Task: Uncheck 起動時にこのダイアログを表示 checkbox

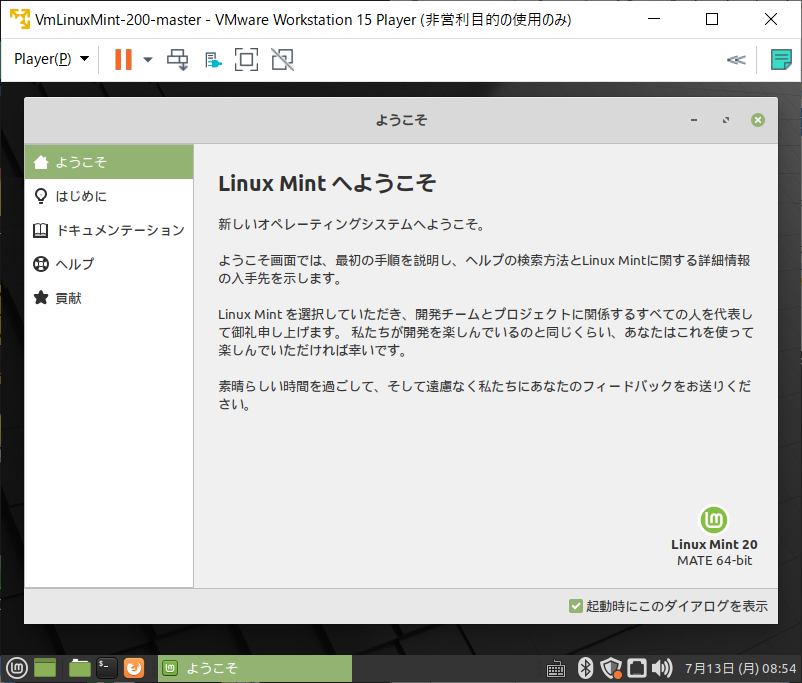Action: [575, 606]
